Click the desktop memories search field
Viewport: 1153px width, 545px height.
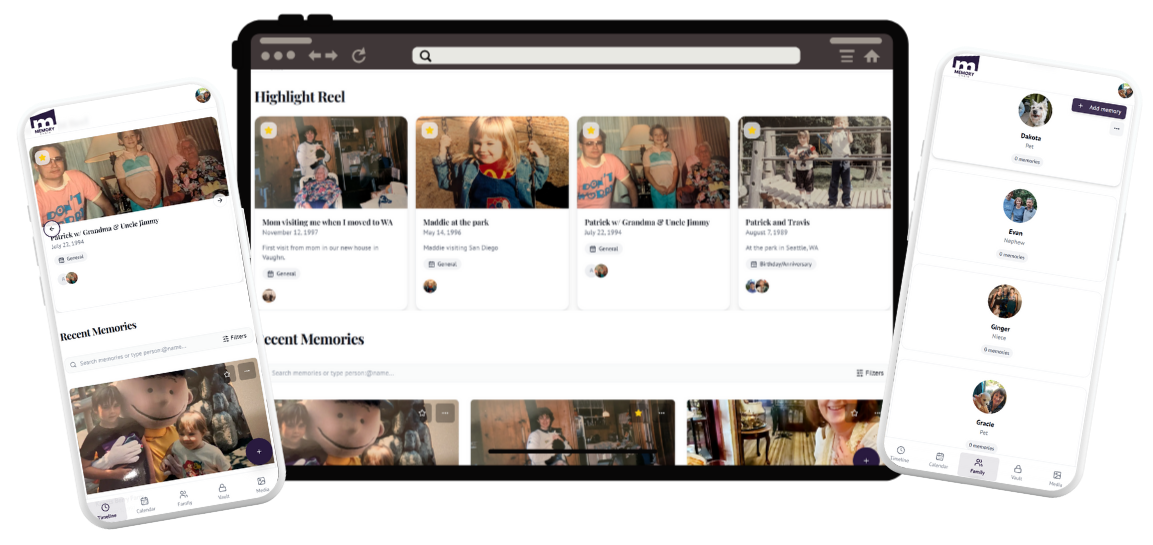(x=550, y=373)
